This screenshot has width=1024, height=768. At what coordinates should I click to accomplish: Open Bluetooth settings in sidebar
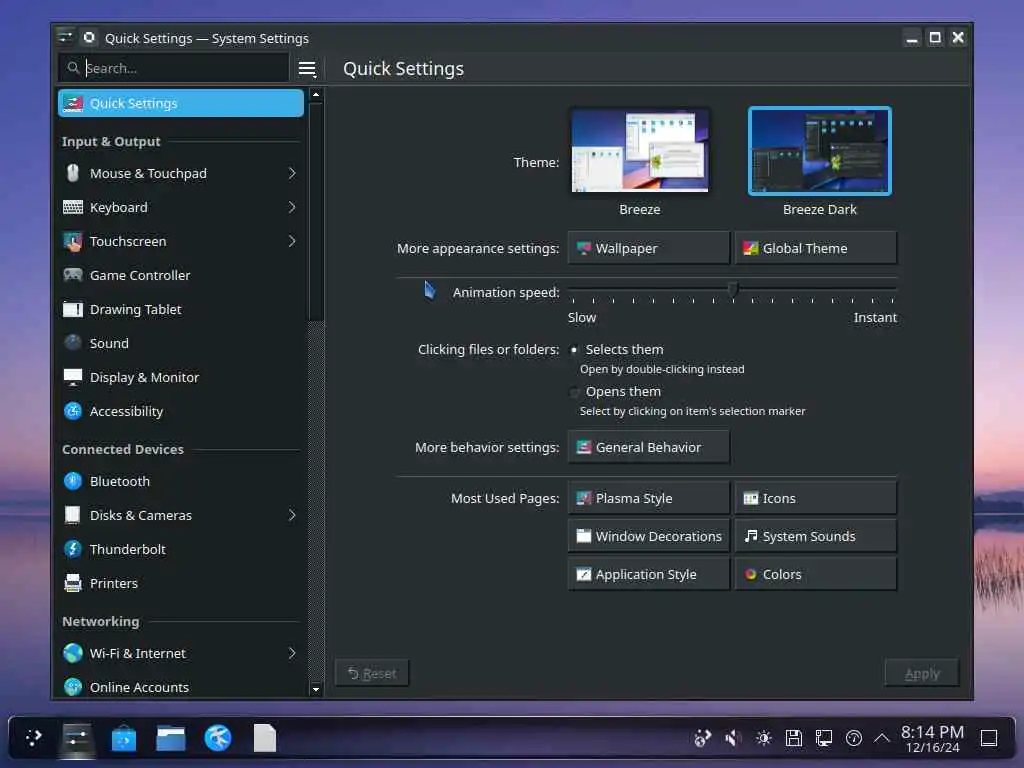coord(180,481)
